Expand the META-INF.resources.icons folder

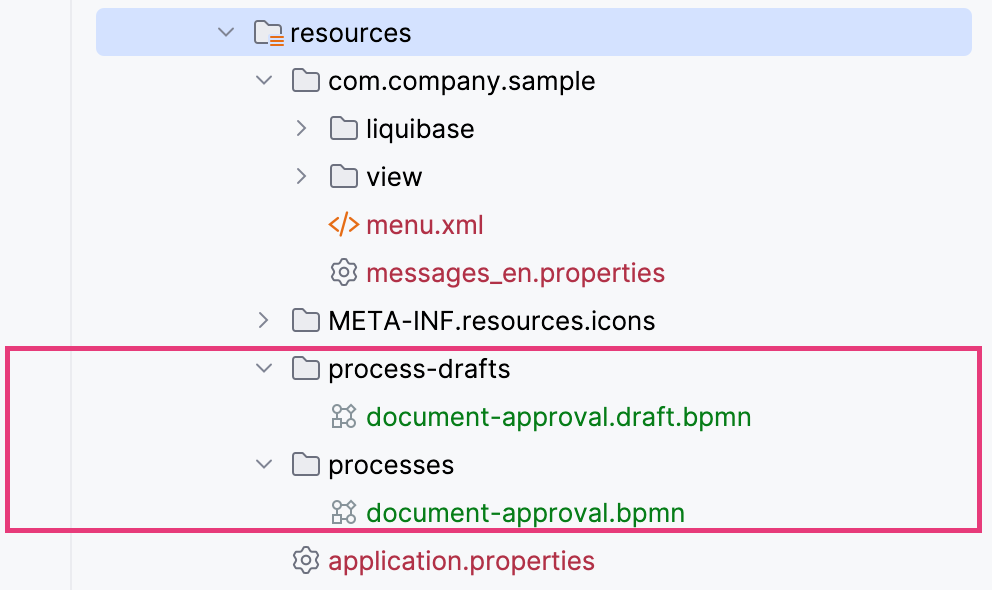263,320
